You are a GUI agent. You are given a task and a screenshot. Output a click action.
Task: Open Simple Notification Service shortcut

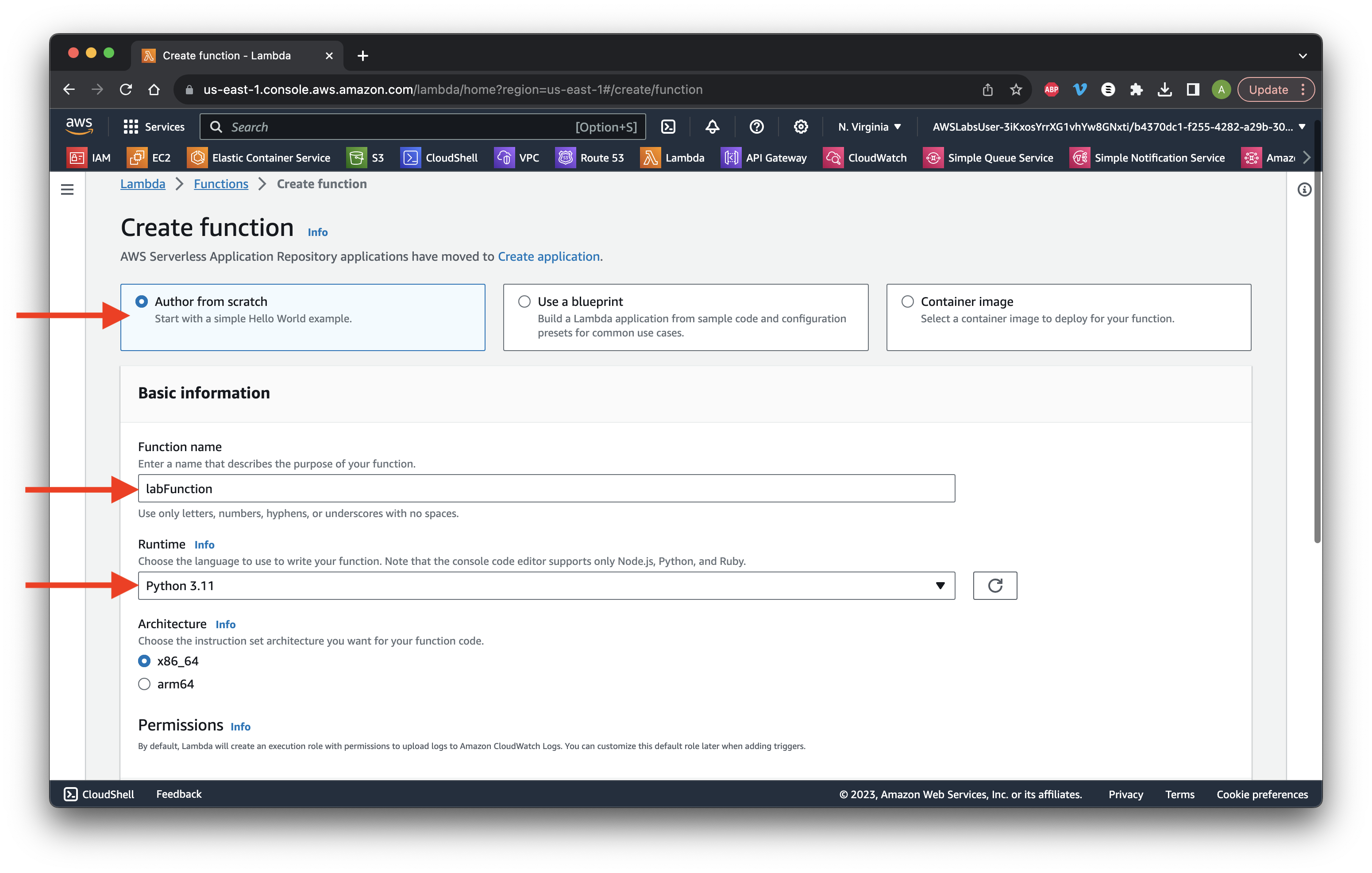[x=1146, y=158]
